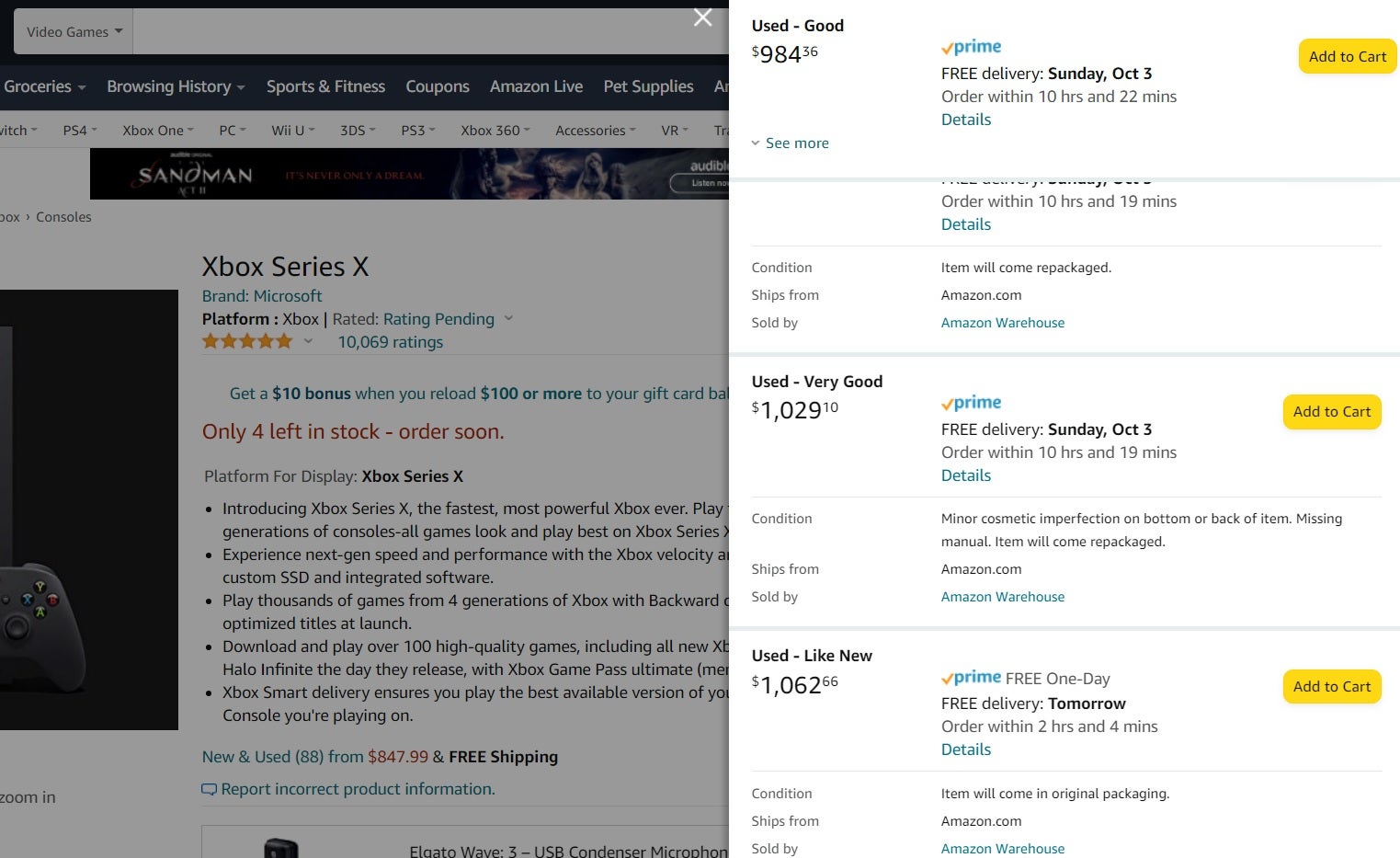Open the 10,069 ratings link

[390, 341]
